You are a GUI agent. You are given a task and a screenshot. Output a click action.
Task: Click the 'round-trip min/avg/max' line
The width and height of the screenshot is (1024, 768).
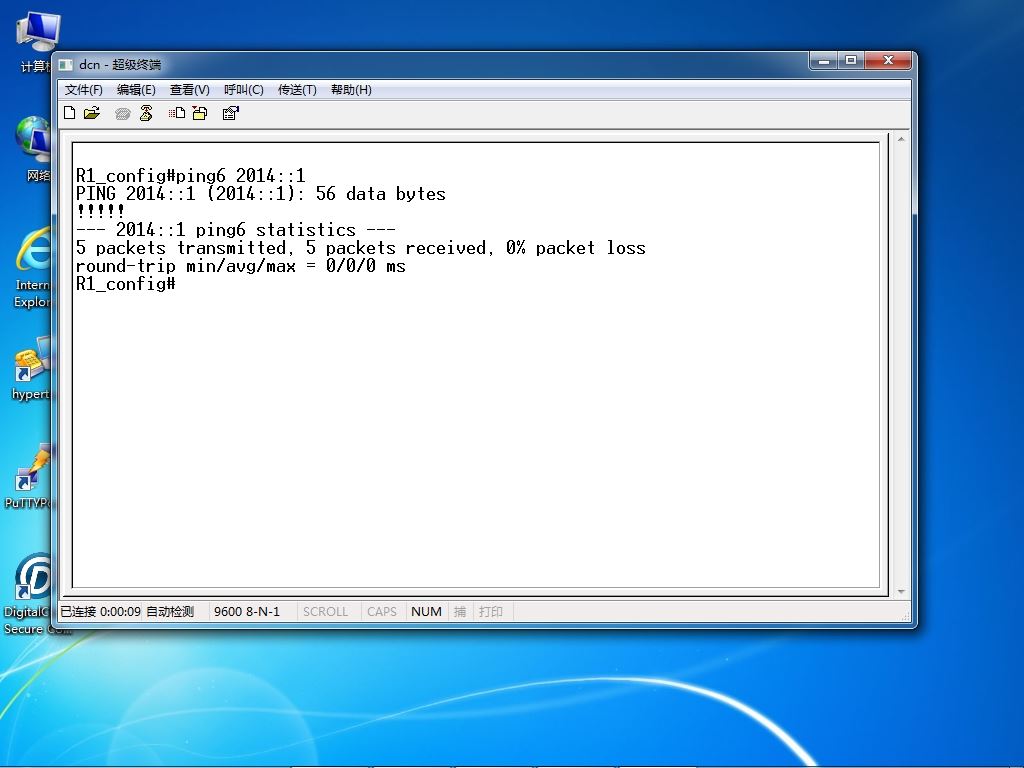click(x=240, y=266)
